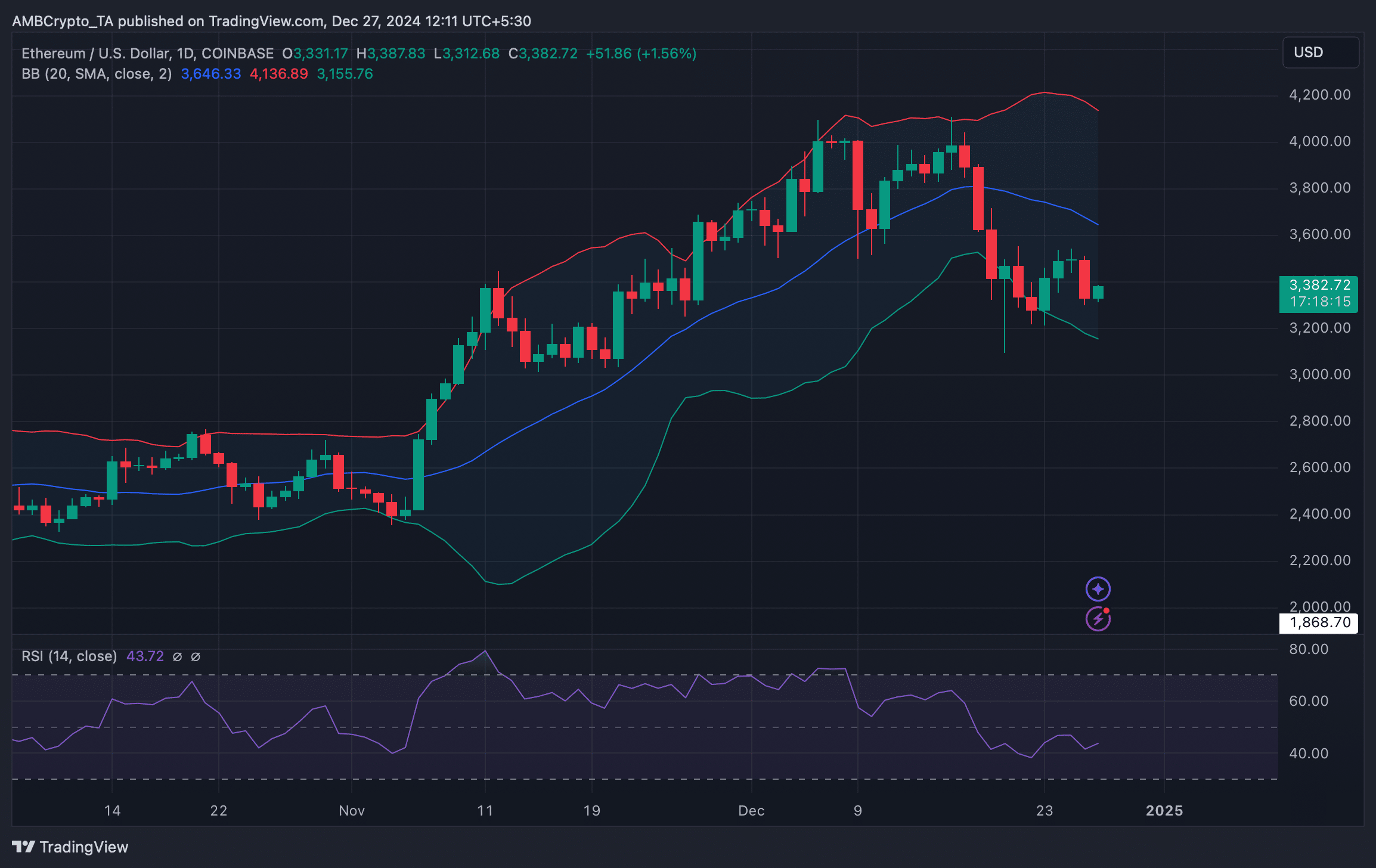Click the 4,000.00 price axis label
Viewport: 1376px width, 868px height.
click(x=1320, y=141)
